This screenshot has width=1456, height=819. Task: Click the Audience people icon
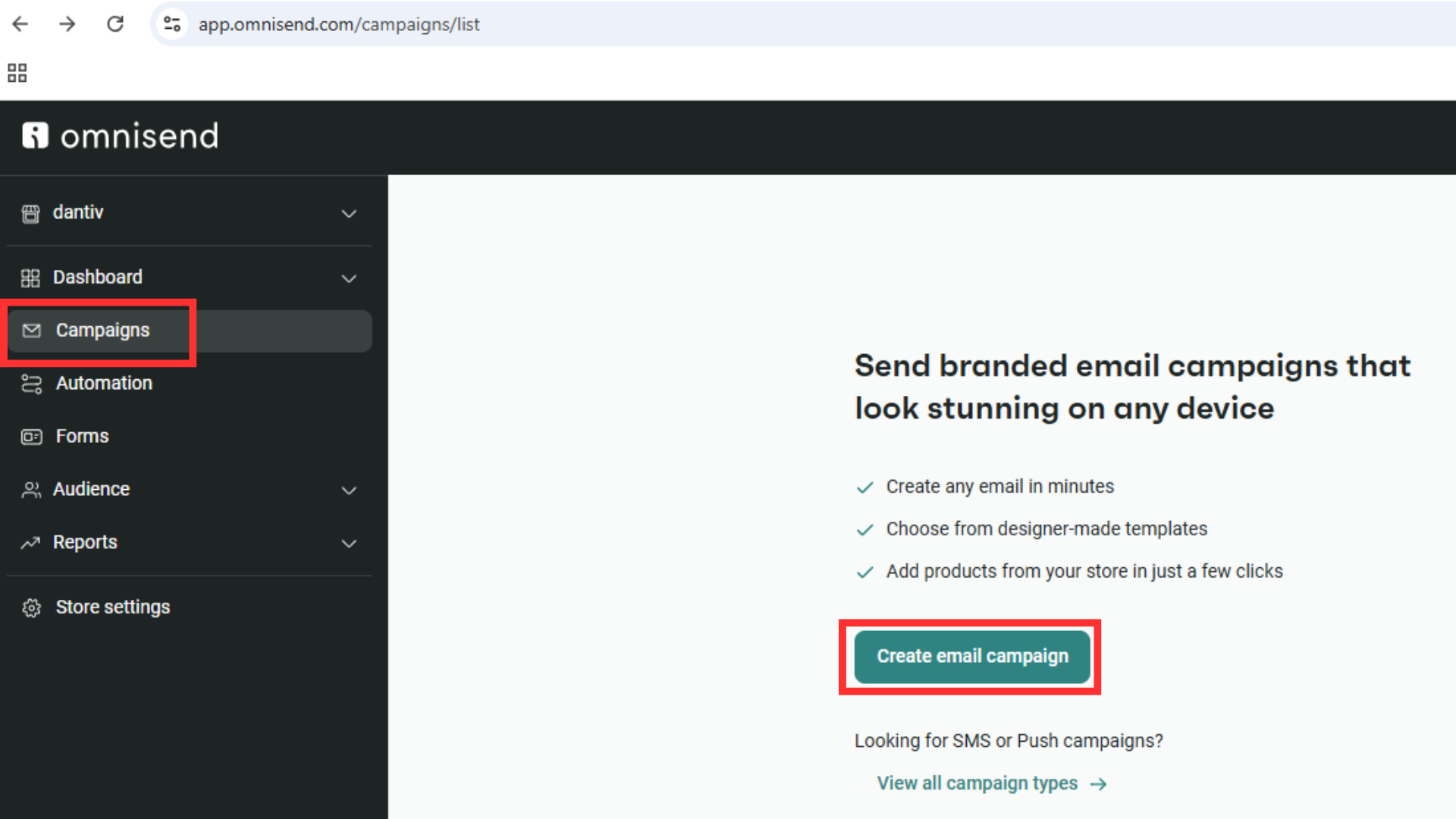click(x=31, y=490)
